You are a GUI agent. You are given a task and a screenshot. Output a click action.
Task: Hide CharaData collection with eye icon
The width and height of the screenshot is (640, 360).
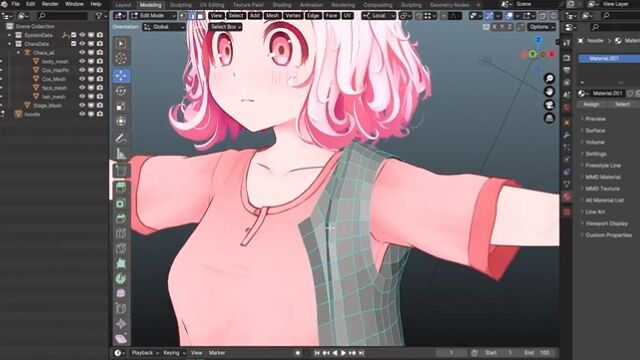click(x=82, y=44)
